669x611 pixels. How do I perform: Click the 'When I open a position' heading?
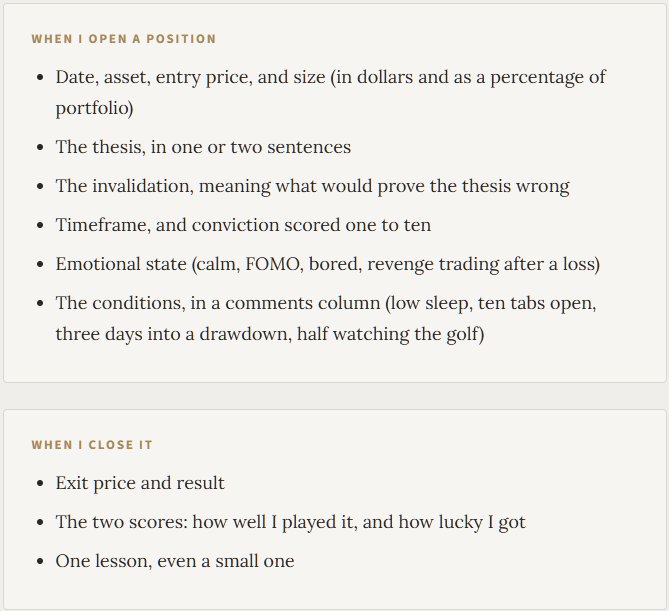[x=124, y=39]
